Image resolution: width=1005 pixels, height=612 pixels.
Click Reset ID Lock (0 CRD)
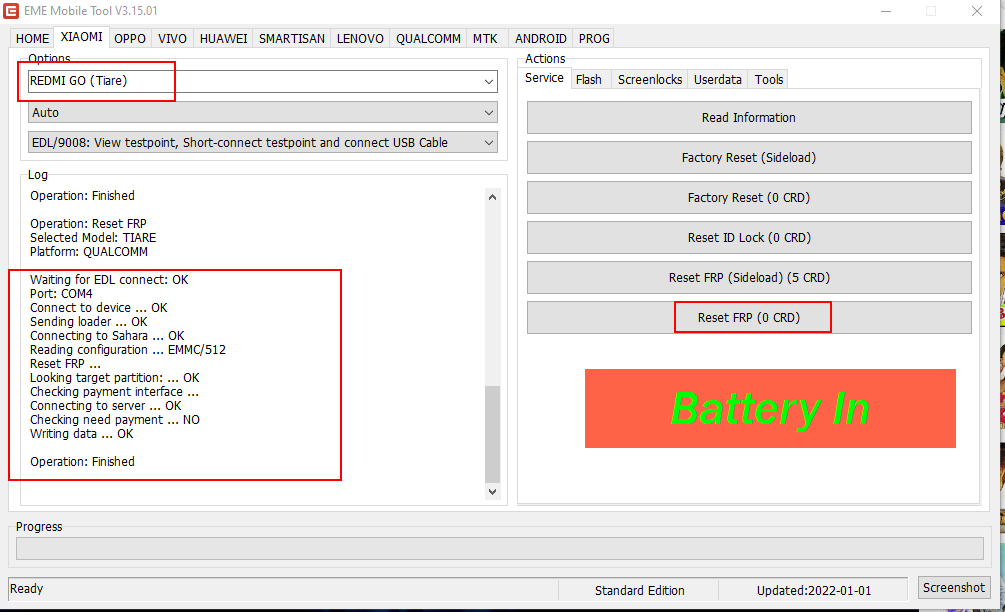tap(749, 238)
